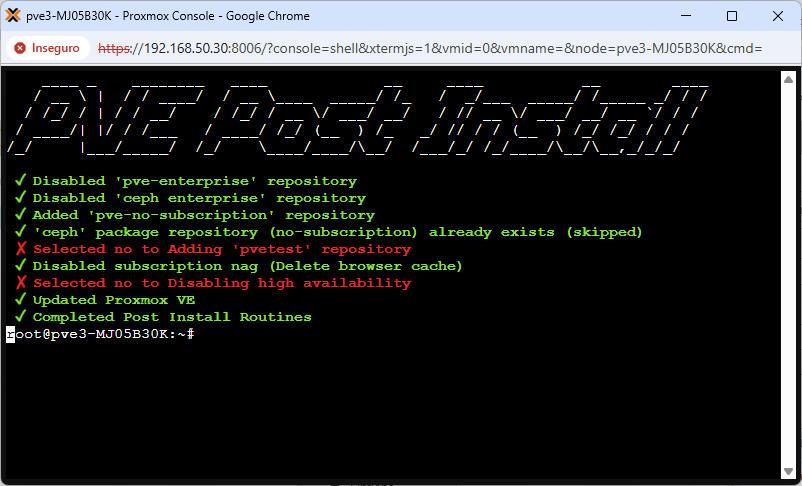
Task: Click the 'ceph package repository already exists' line
Action: 328,232
